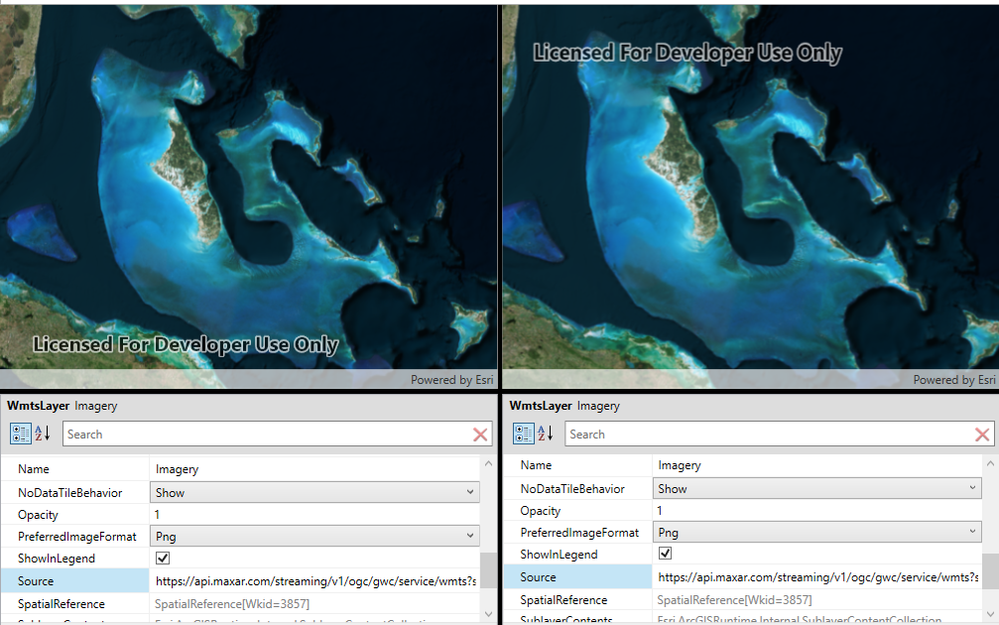999x625 pixels.
Task: Click SpatialReference[Wkid=3857] value in left panel
Action: 232,604
